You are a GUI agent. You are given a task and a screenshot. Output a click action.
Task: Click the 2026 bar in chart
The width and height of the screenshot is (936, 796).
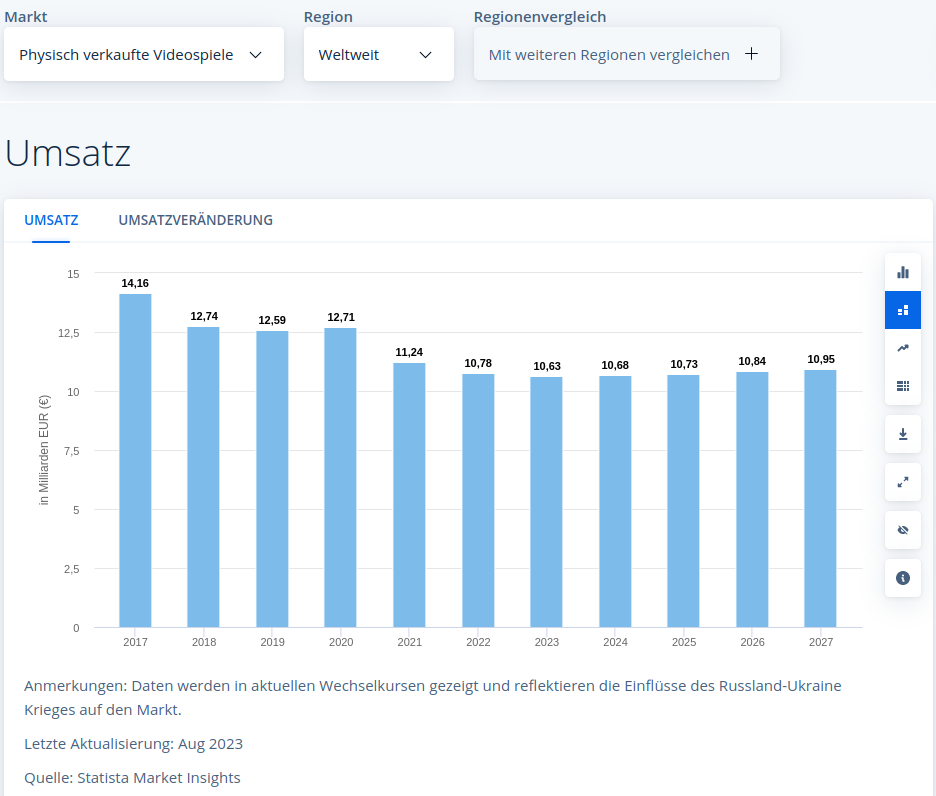[x=752, y=500]
